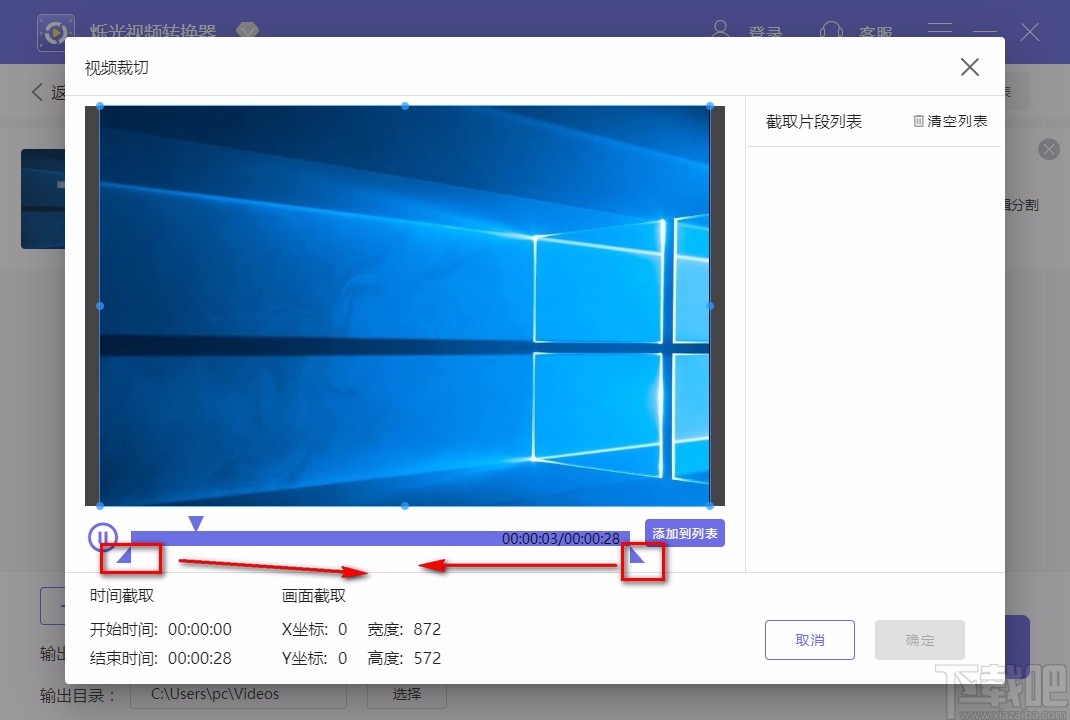Viewport: 1070px width, 720px height.
Task: Select the end trim handle below timeline
Action: [636, 554]
